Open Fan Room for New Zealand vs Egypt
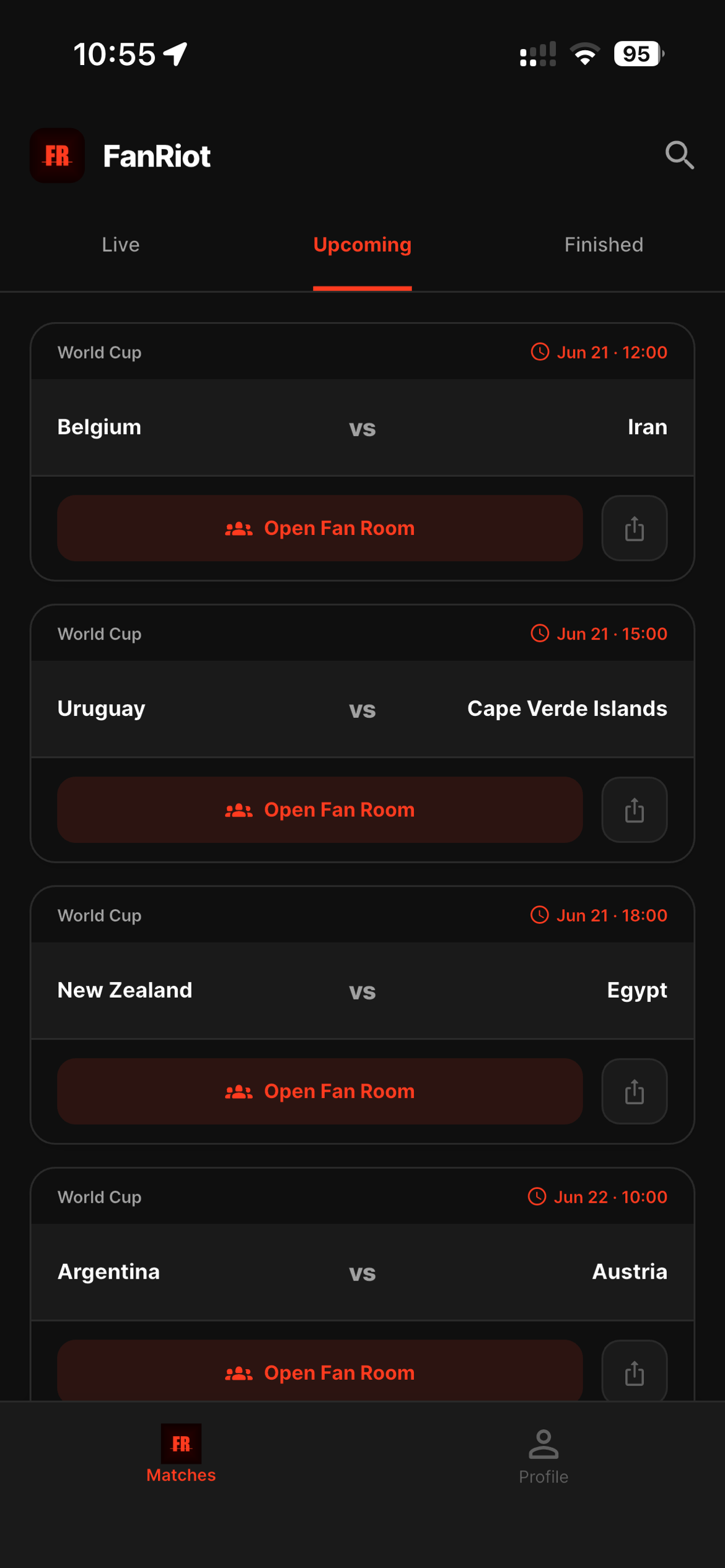725x1568 pixels. tap(320, 1091)
